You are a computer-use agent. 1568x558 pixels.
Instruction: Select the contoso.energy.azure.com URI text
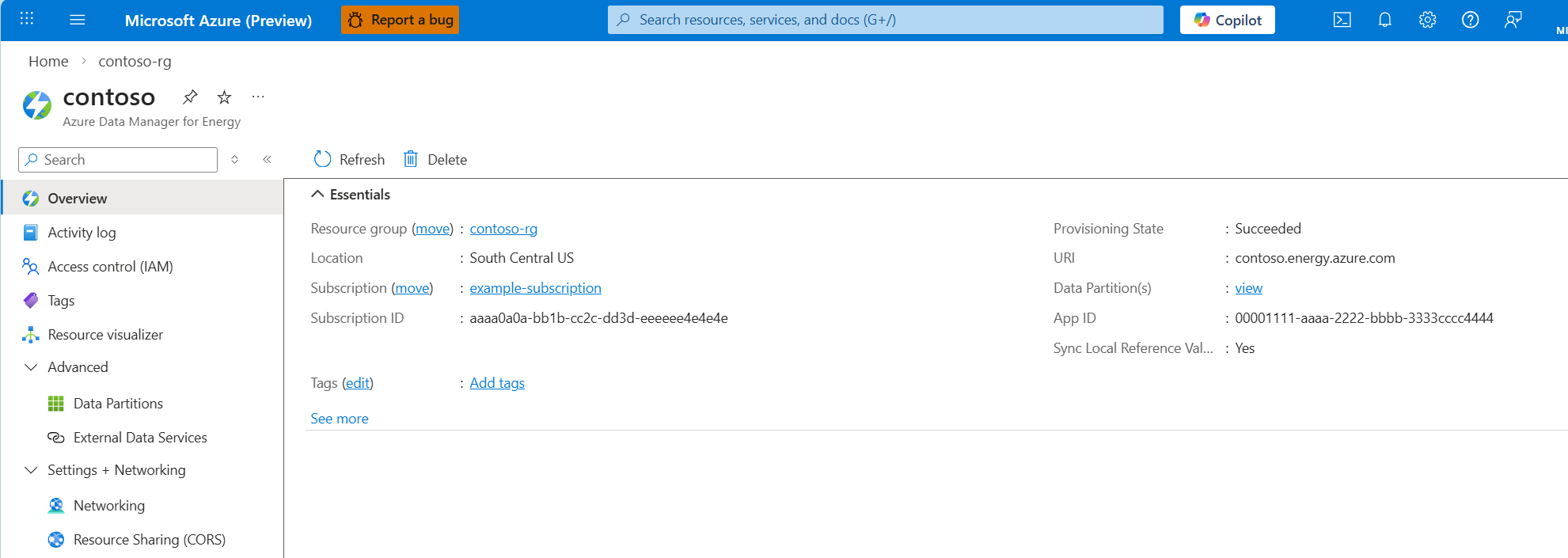click(x=1315, y=258)
